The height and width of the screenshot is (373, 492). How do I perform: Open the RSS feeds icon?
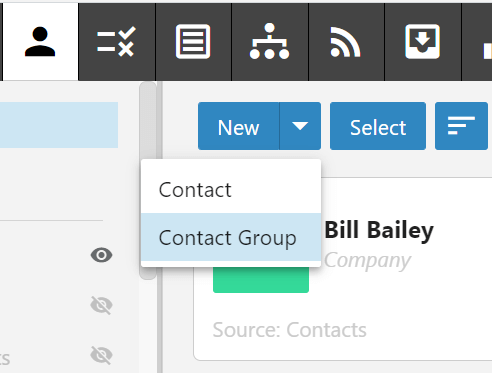click(346, 42)
